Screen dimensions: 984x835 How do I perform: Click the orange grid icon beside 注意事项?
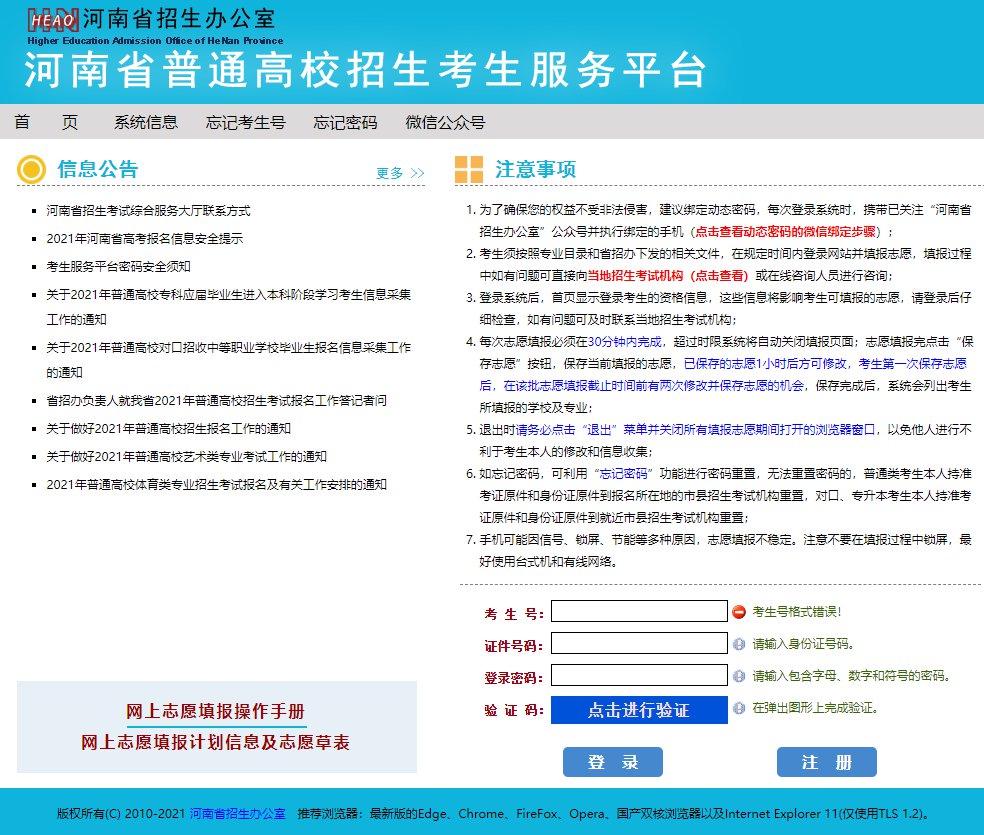click(468, 170)
